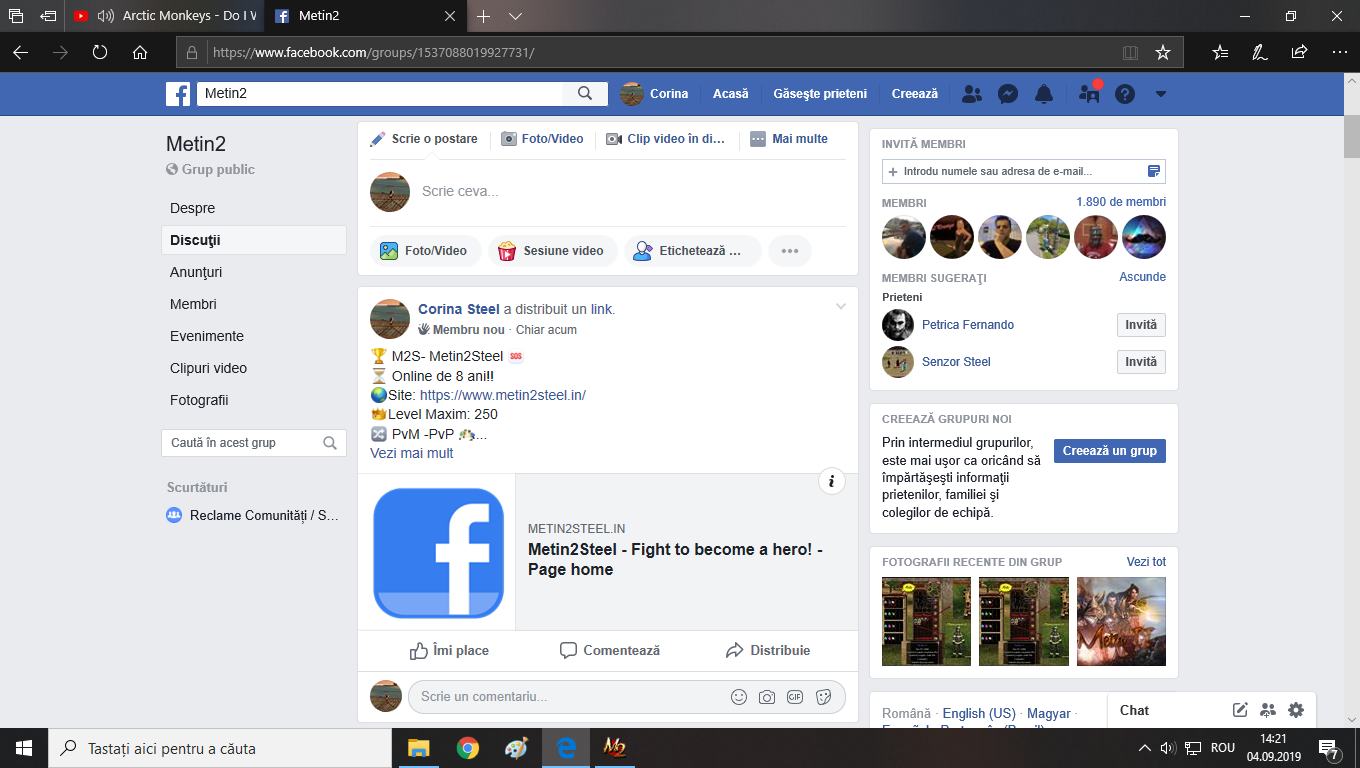
Task: Open a new browser tab
Action: click(484, 16)
